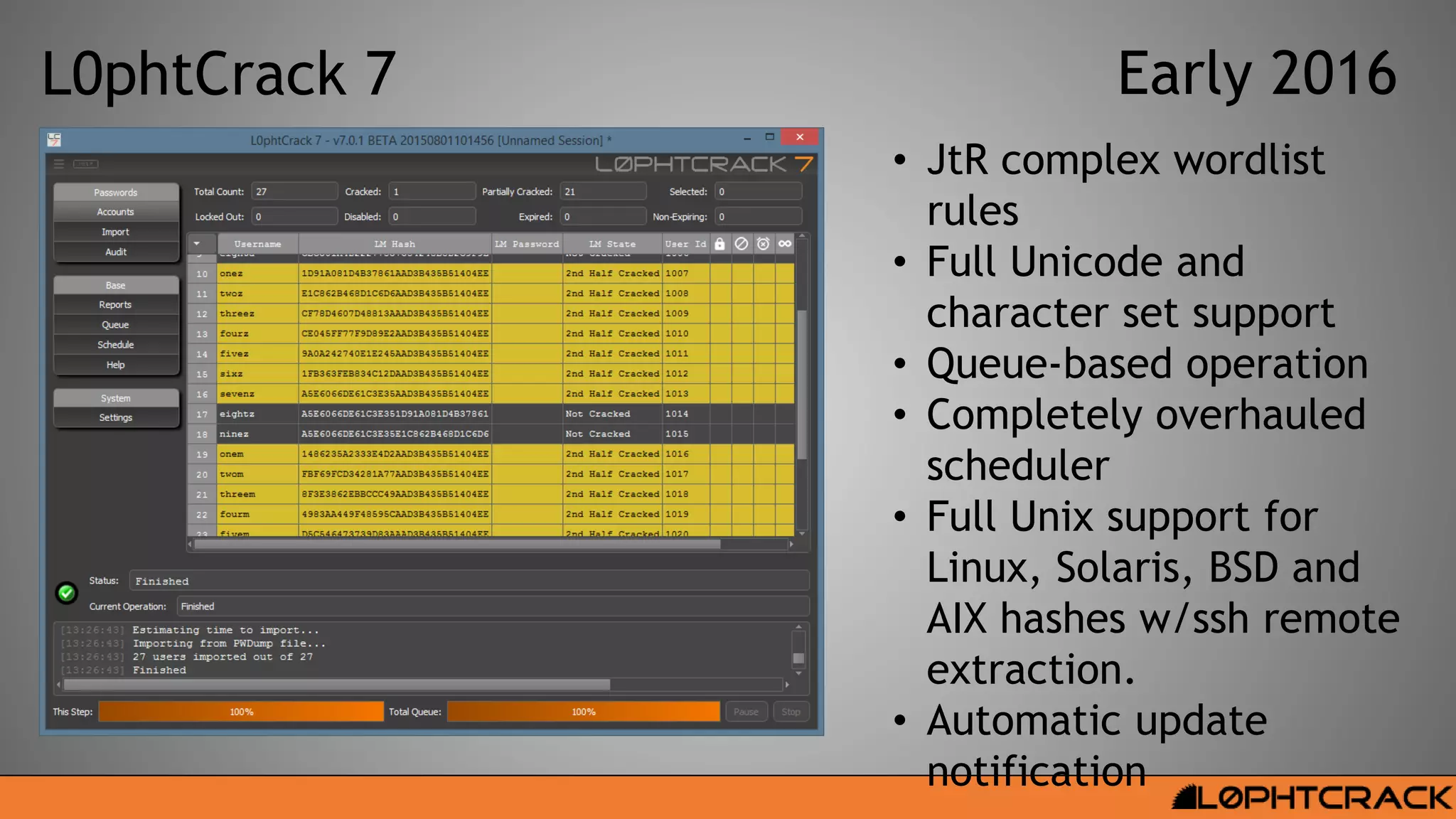Click the Partially Cracked count field
Viewport: 1456px width, 819px height.
603,191
